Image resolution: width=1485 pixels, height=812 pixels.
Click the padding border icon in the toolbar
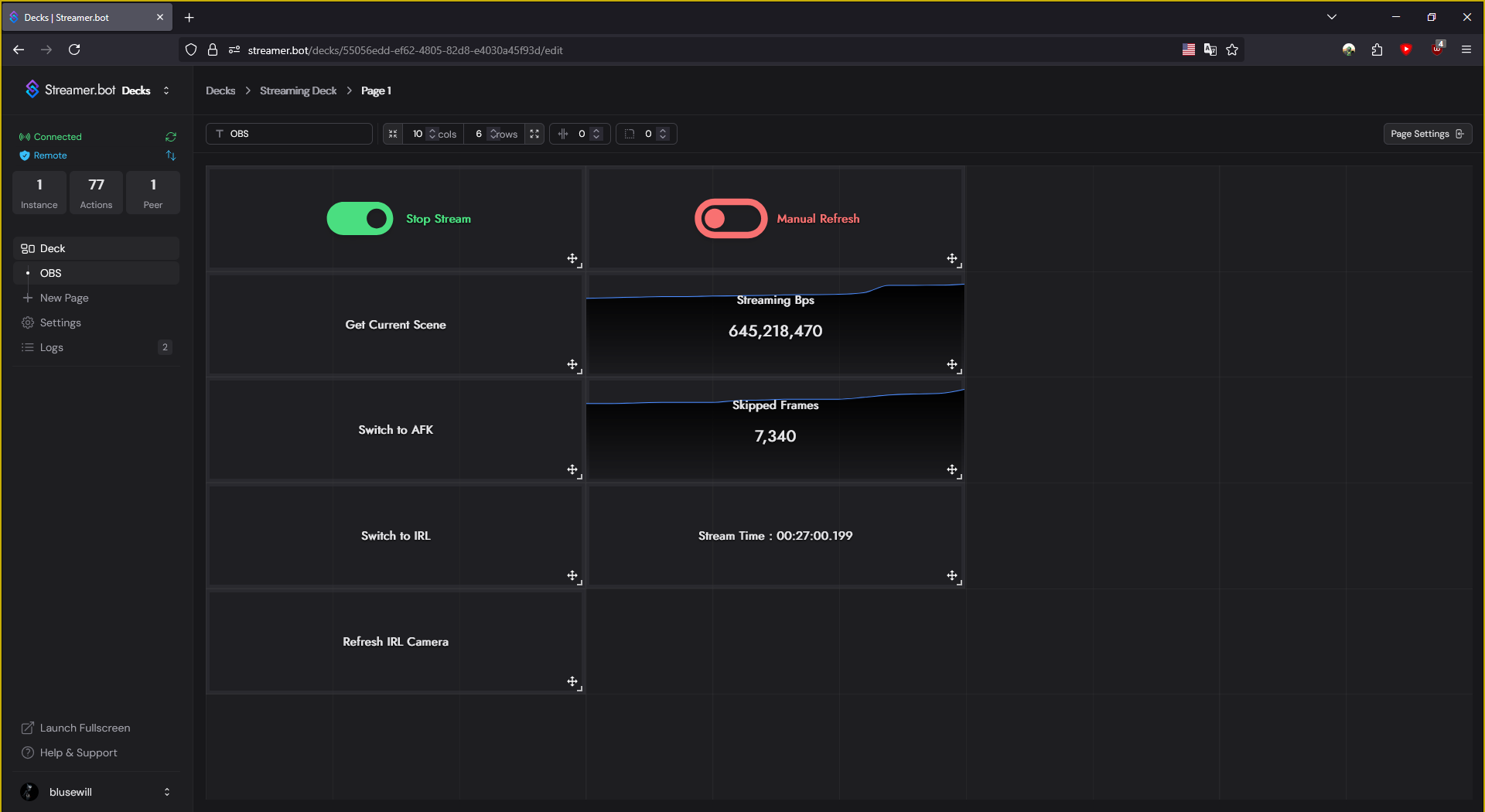pos(630,134)
